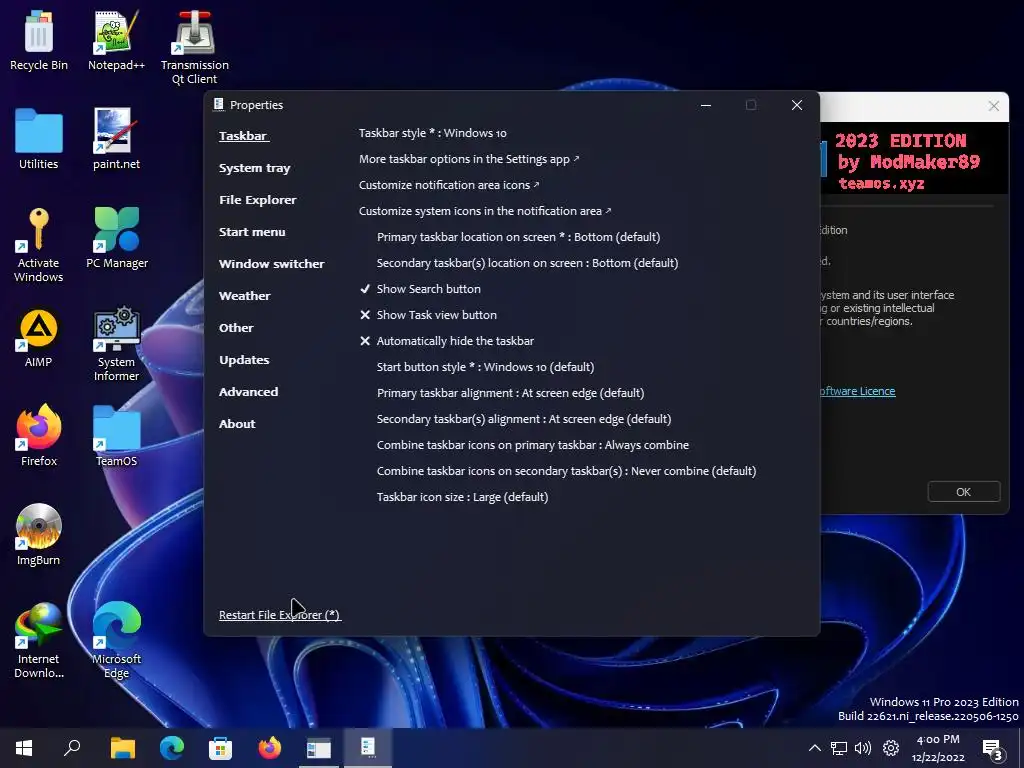The image size is (1024, 768).
Task: Open the Windows Start button
Action: coord(24,748)
